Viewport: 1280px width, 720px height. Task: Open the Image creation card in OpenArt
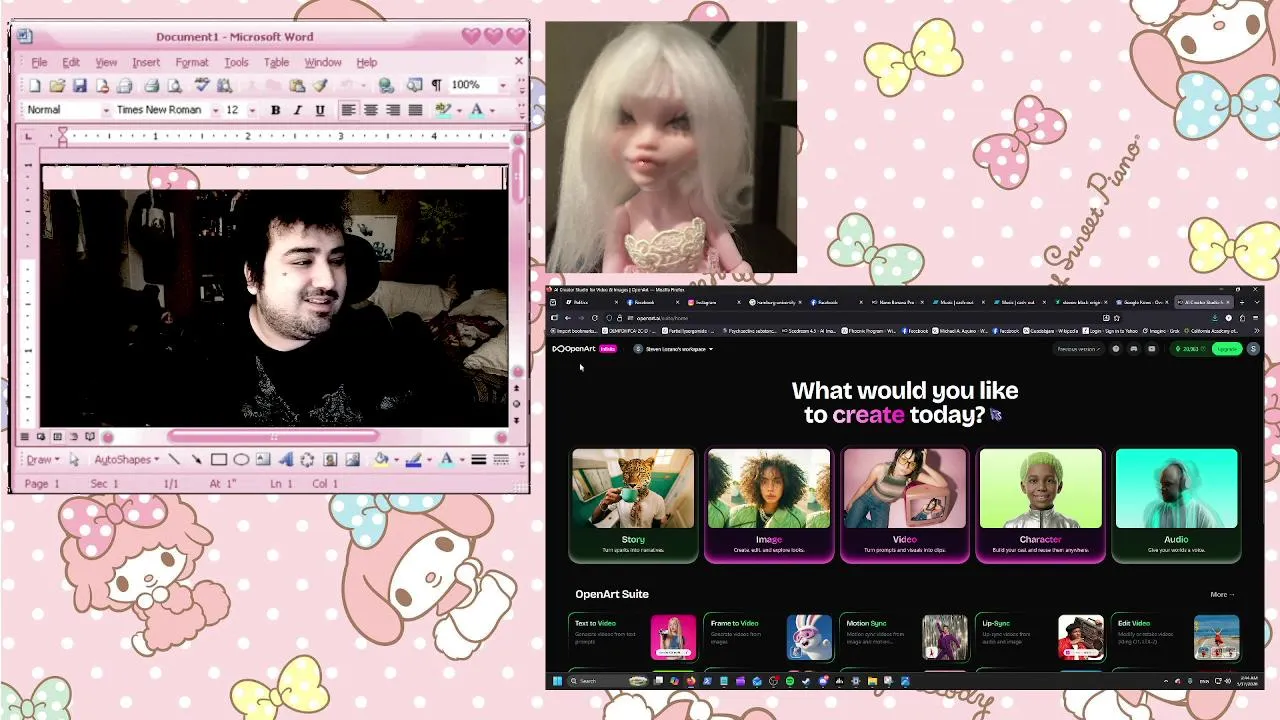click(x=769, y=504)
